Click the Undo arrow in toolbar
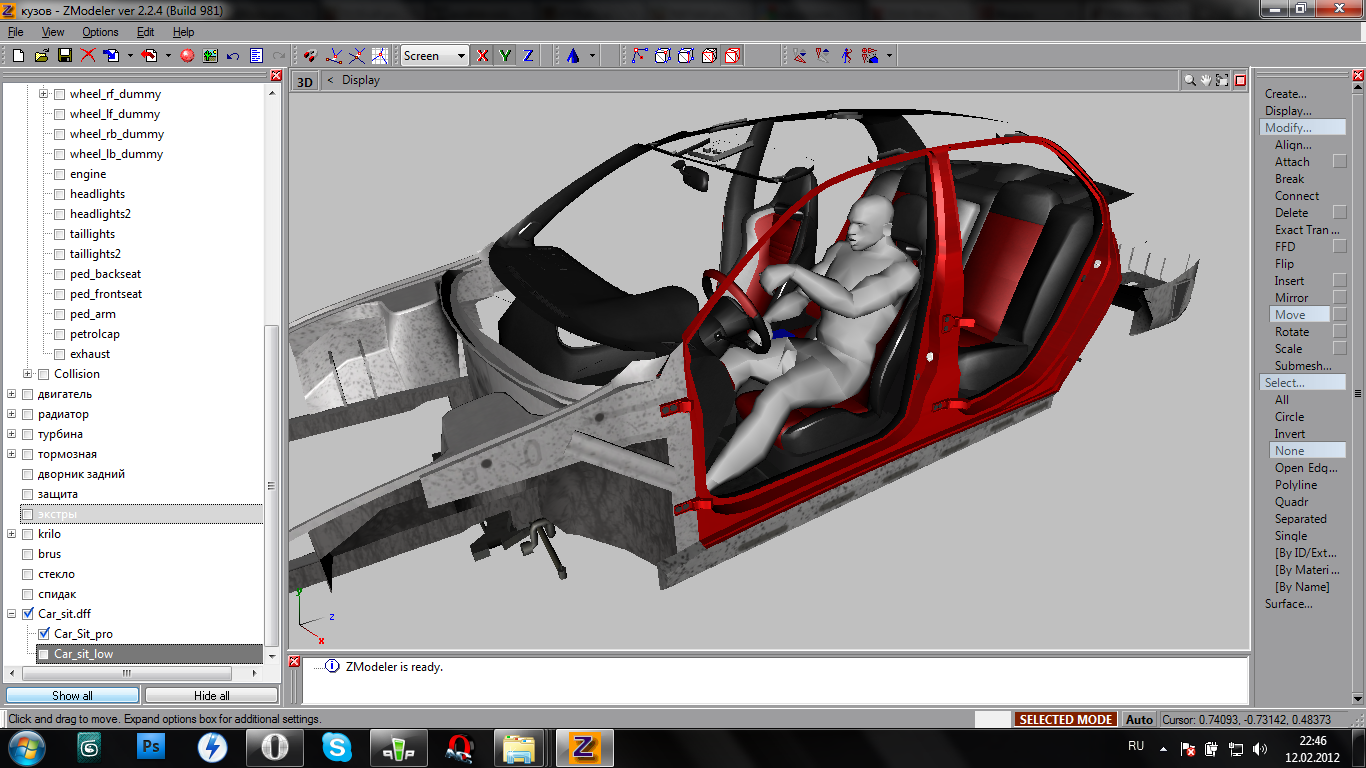The image size is (1366, 768). [233, 56]
